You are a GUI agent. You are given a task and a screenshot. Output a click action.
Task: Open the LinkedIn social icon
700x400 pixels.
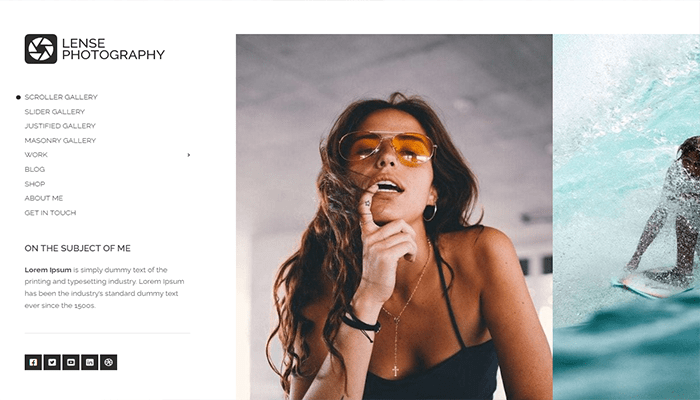point(89,362)
